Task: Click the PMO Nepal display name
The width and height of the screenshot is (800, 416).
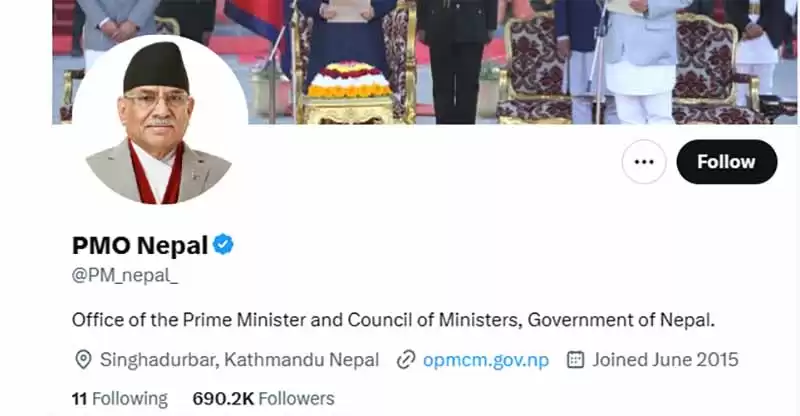Action: tap(140, 244)
